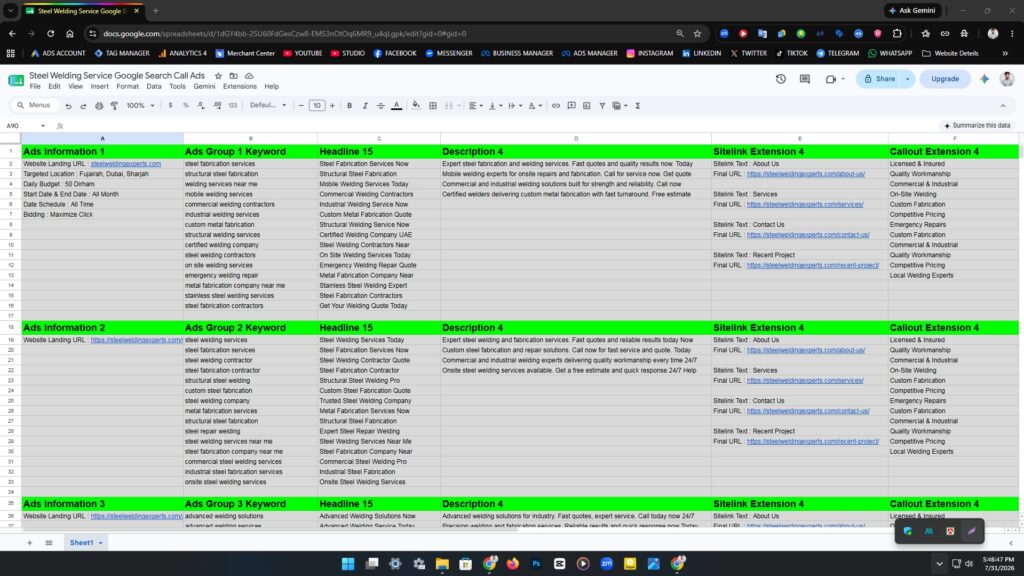Screen dimensions: 1024x576
Task: Insert chart from toolbar icon
Action: (x=586, y=105)
